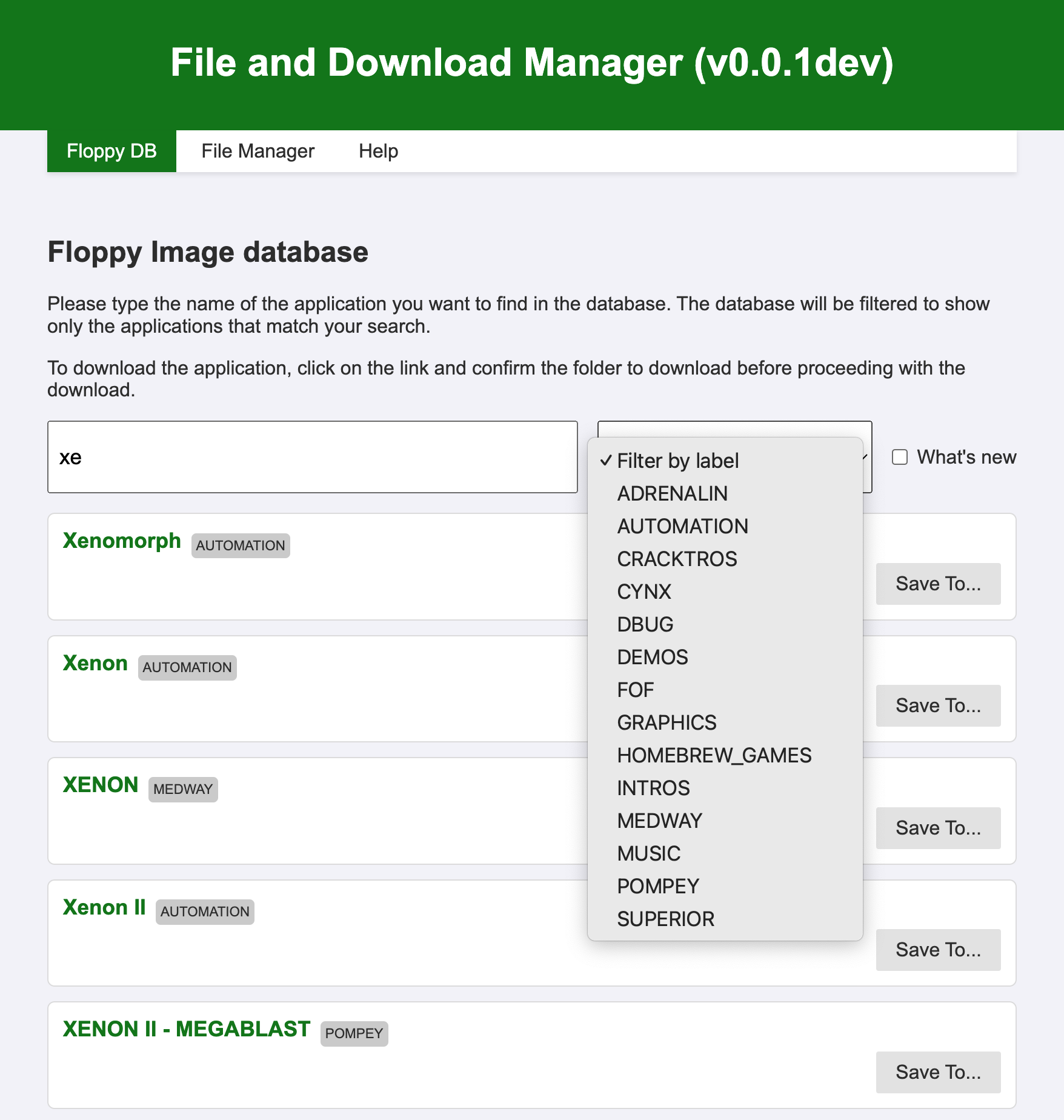
Task: Choose ADRENALIN from label list
Action: (725, 493)
